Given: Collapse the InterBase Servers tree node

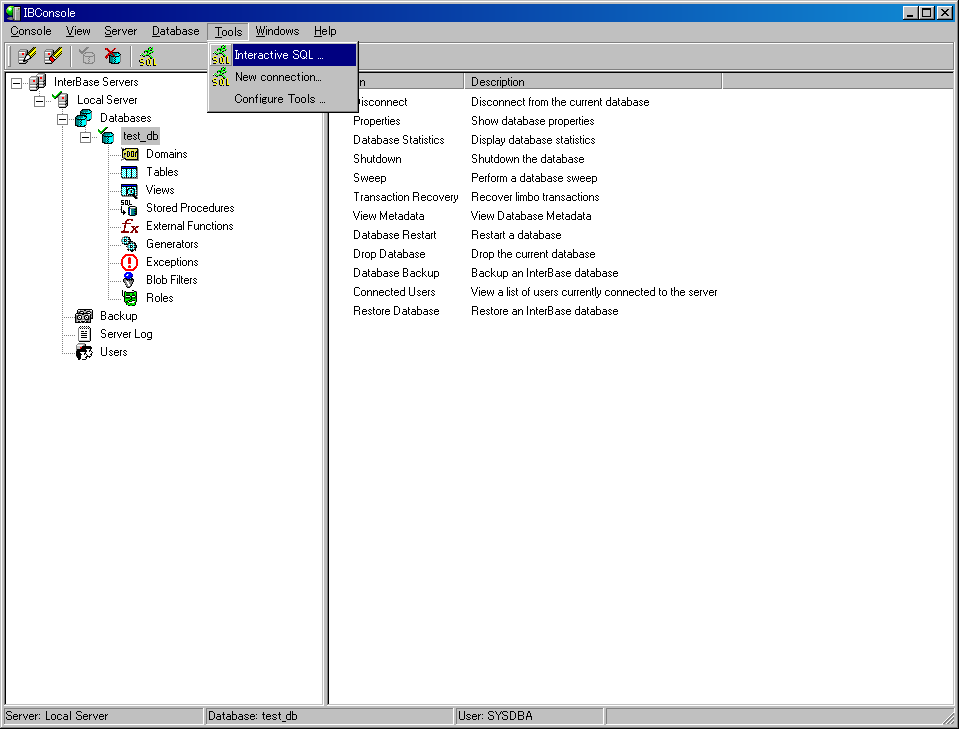Looking at the screenshot, I should point(16,82).
